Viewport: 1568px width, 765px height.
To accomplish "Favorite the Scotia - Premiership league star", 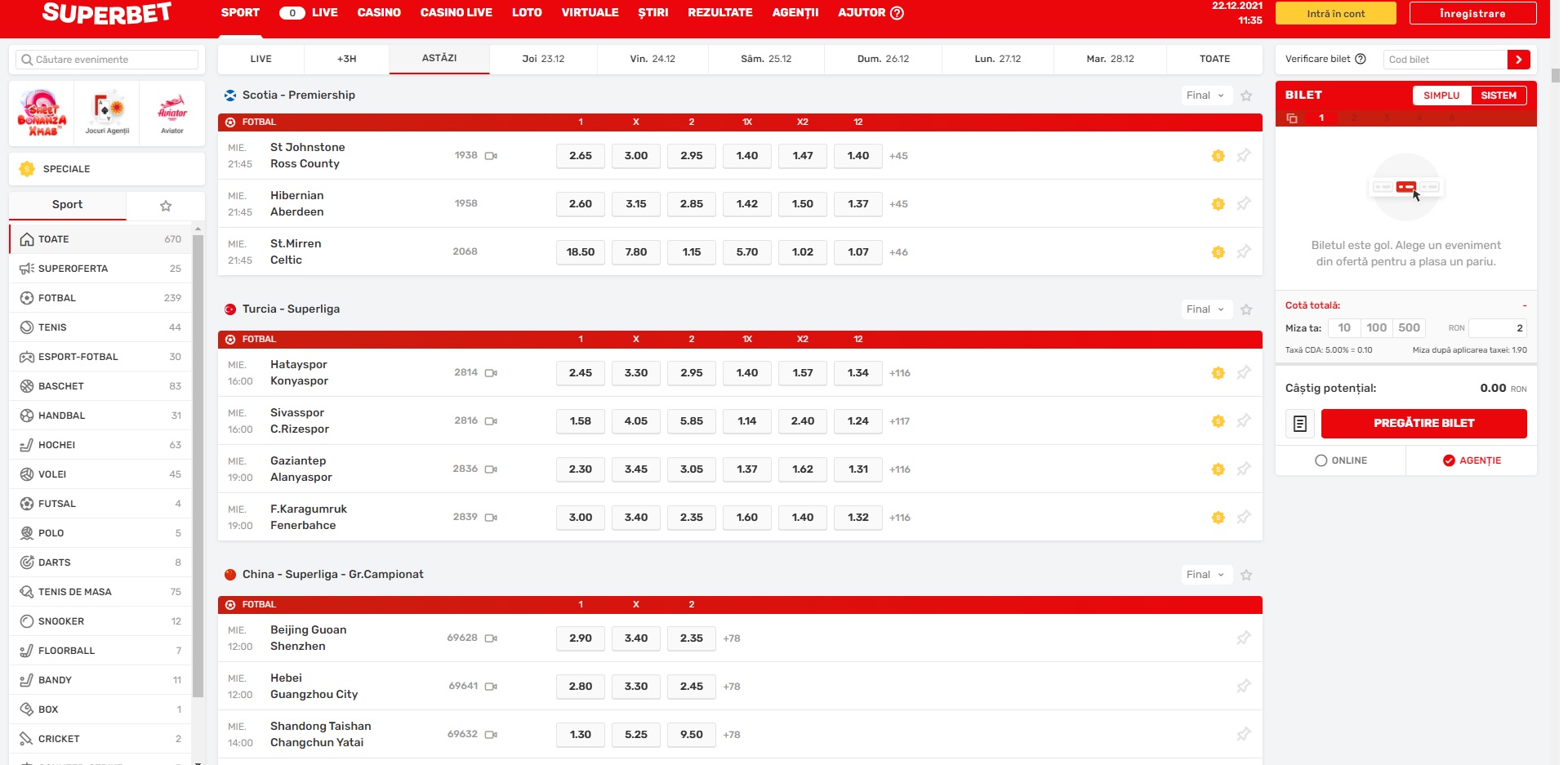I will 1246,96.
